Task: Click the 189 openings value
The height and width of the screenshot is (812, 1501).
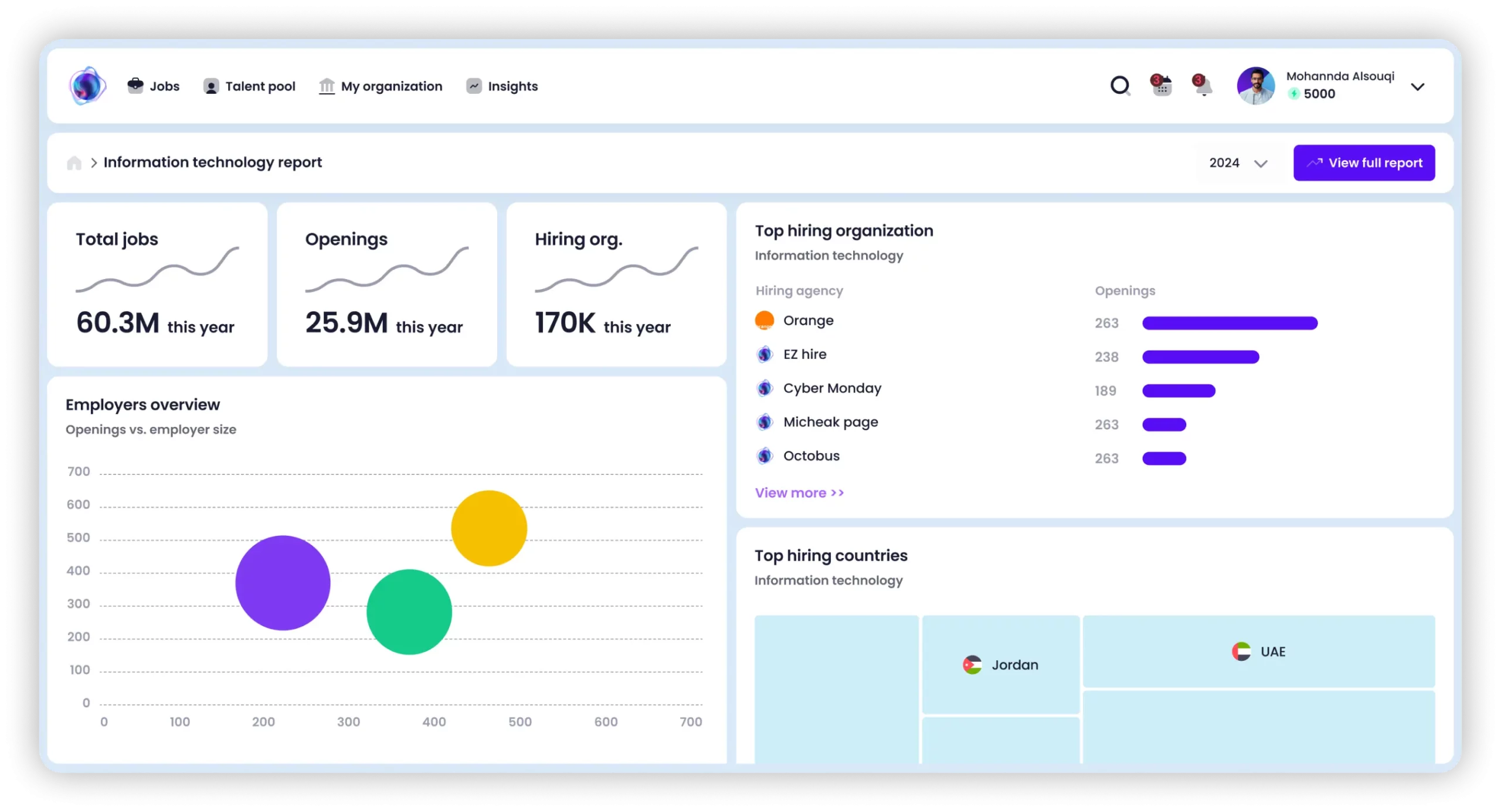Action: (x=1105, y=390)
